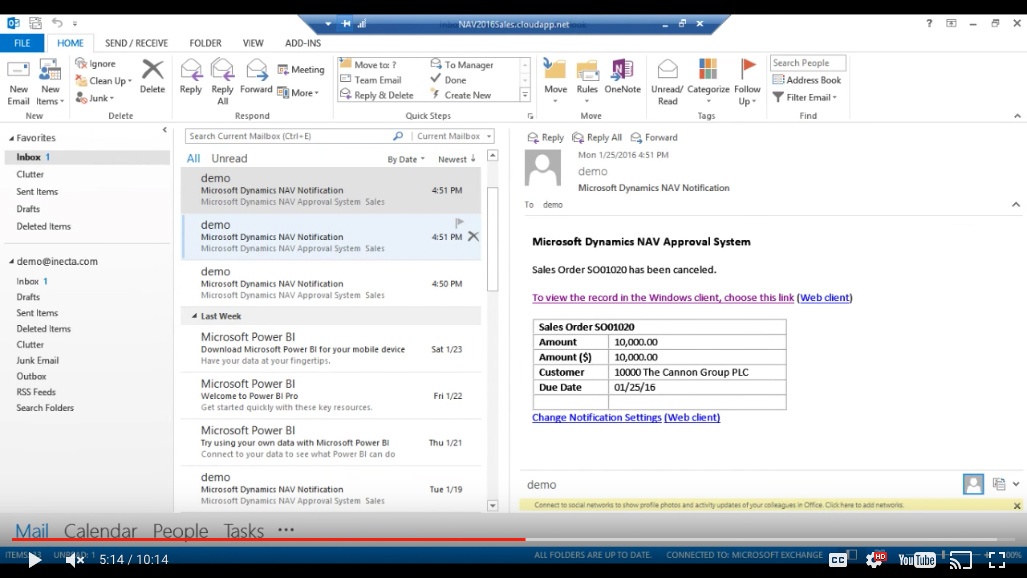
Task: Open Categorize color menu
Action: point(708,82)
